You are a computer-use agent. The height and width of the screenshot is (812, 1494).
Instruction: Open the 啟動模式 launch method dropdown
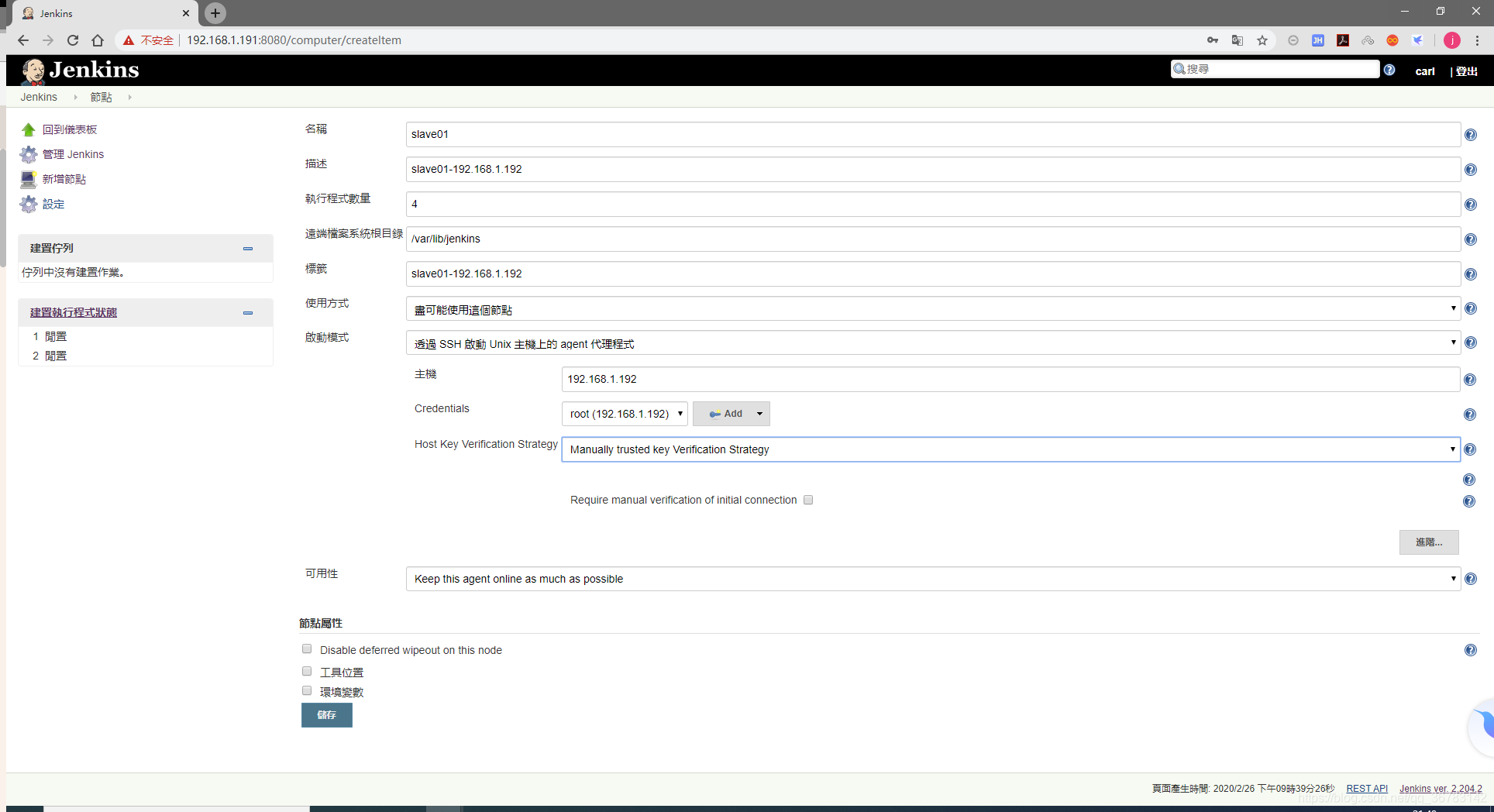tap(933, 342)
